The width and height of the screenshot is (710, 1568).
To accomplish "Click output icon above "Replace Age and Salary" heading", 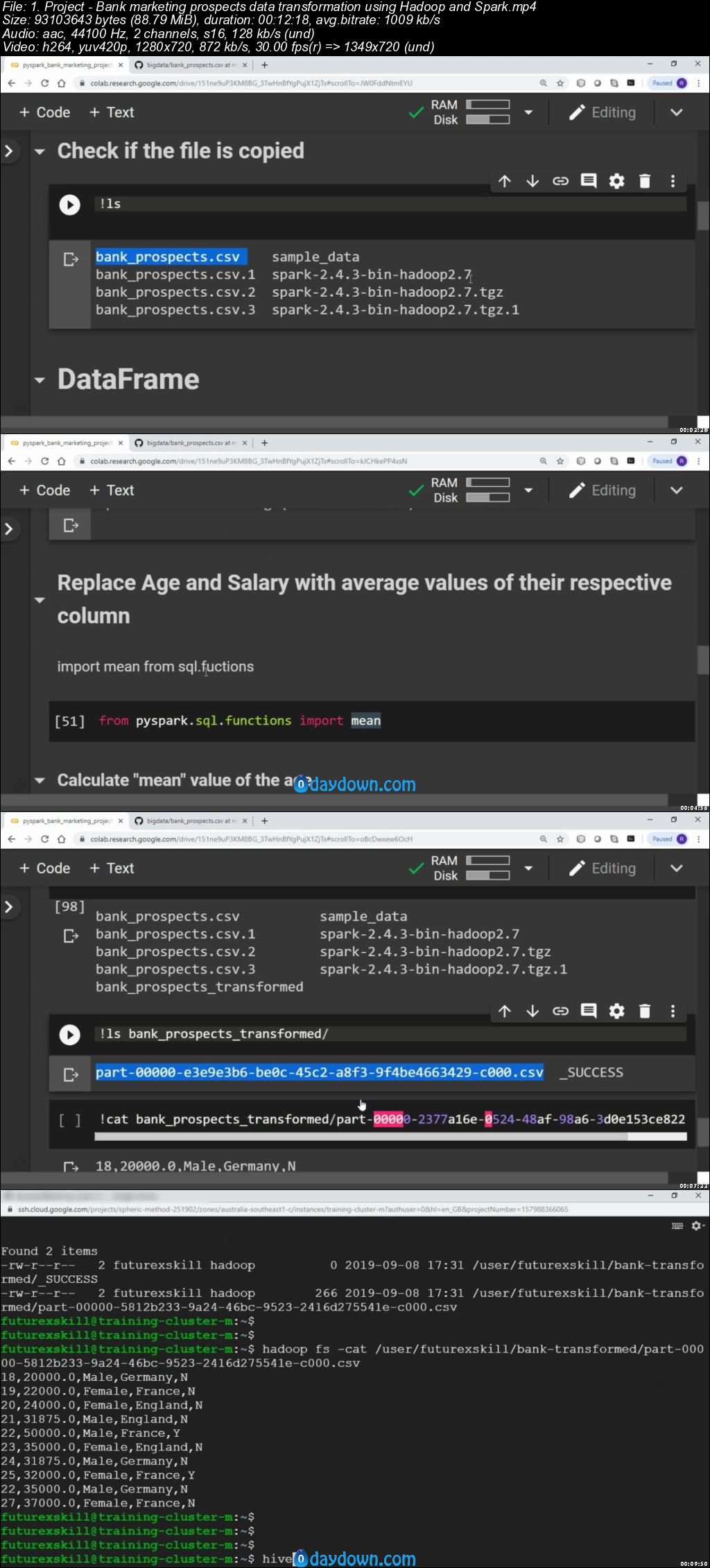I will (x=71, y=526).
